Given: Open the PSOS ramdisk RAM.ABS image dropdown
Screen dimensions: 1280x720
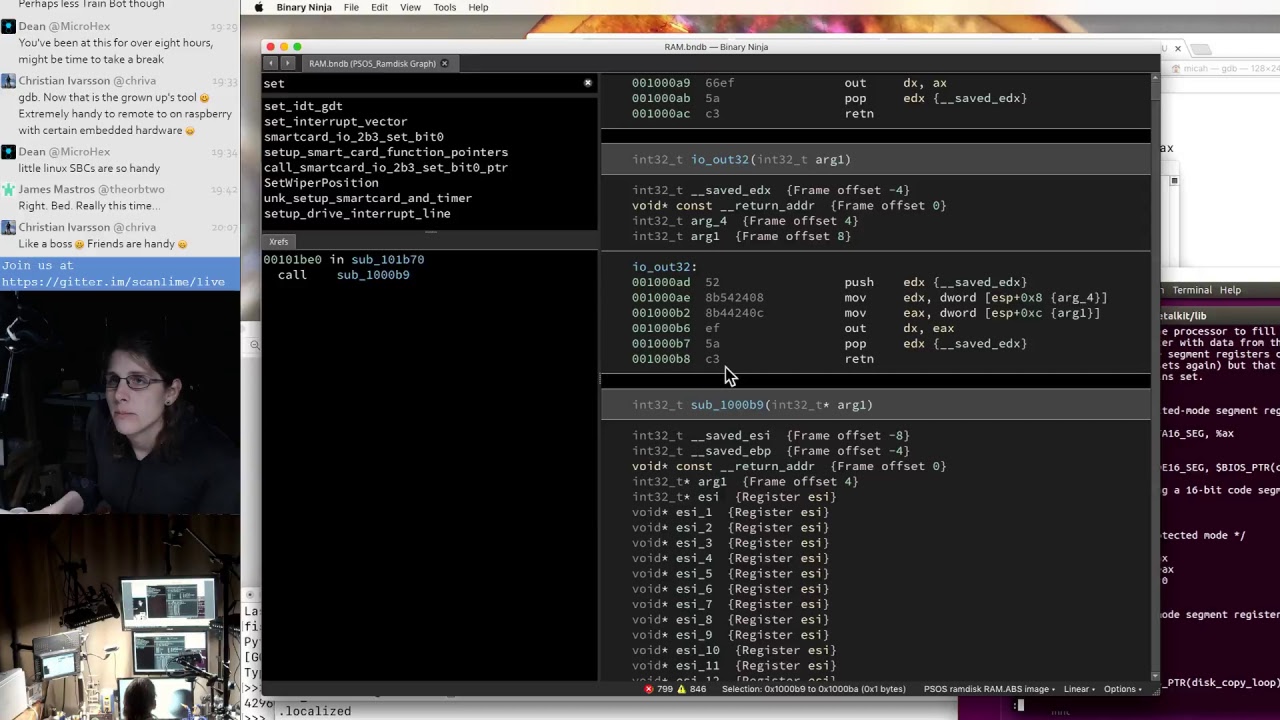Looking at the screenshot, I should point(989,689).
